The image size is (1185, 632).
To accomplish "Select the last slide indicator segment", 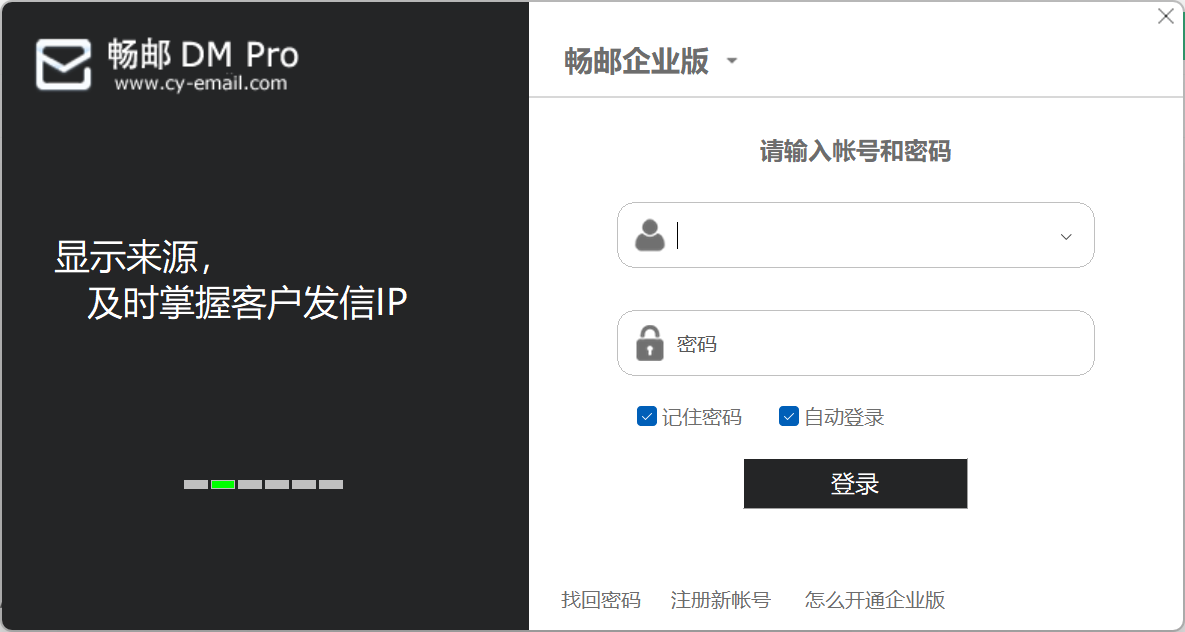I will [331, 485].
